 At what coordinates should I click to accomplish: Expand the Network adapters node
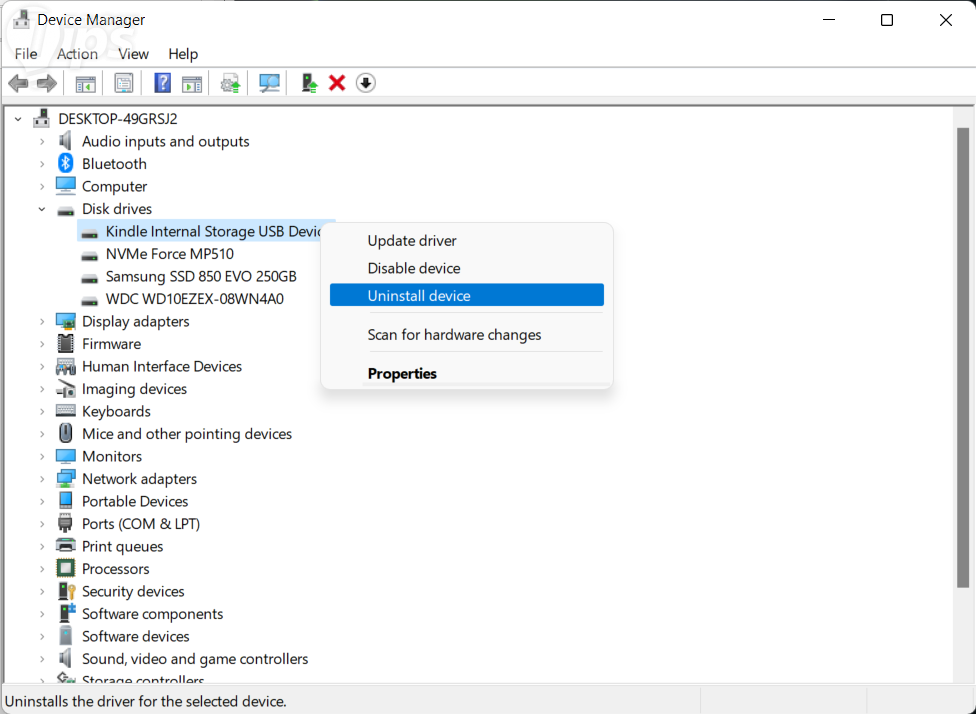coord(42,479)
